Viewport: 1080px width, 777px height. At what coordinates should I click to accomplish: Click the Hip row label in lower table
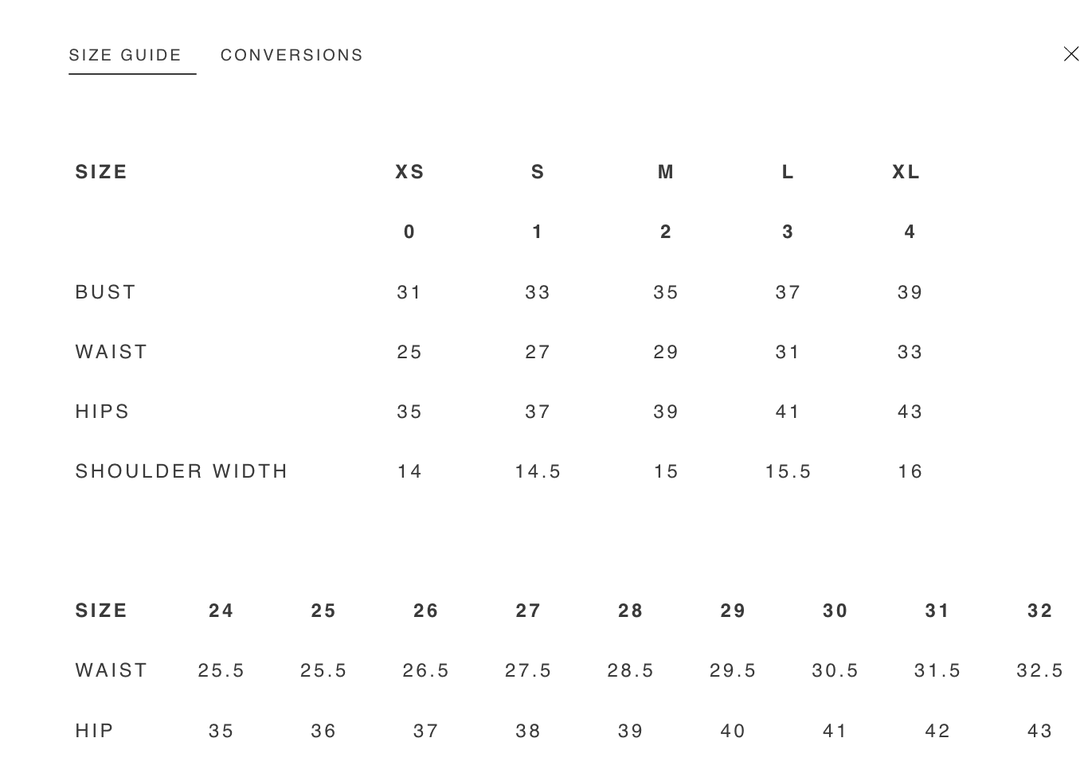click(x=94, y=730)
